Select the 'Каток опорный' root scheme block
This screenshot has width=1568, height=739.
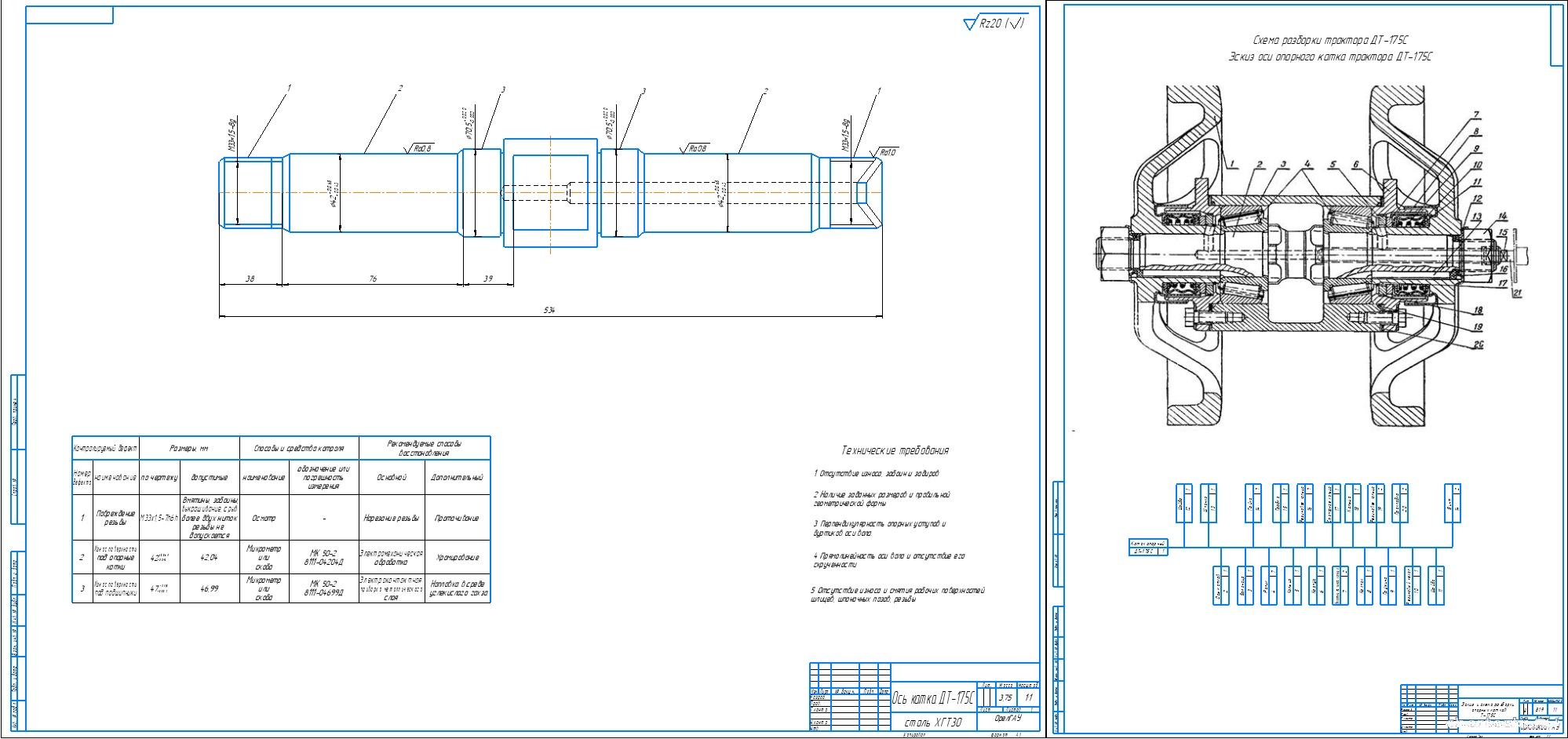pyautogui.click(x=1148, y=544)
